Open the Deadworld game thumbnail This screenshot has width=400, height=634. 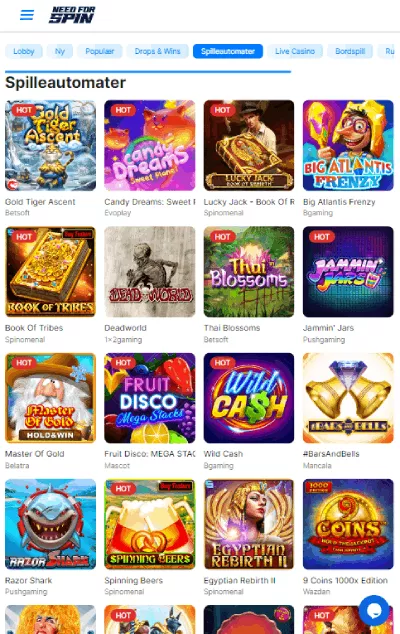point(150,272)
